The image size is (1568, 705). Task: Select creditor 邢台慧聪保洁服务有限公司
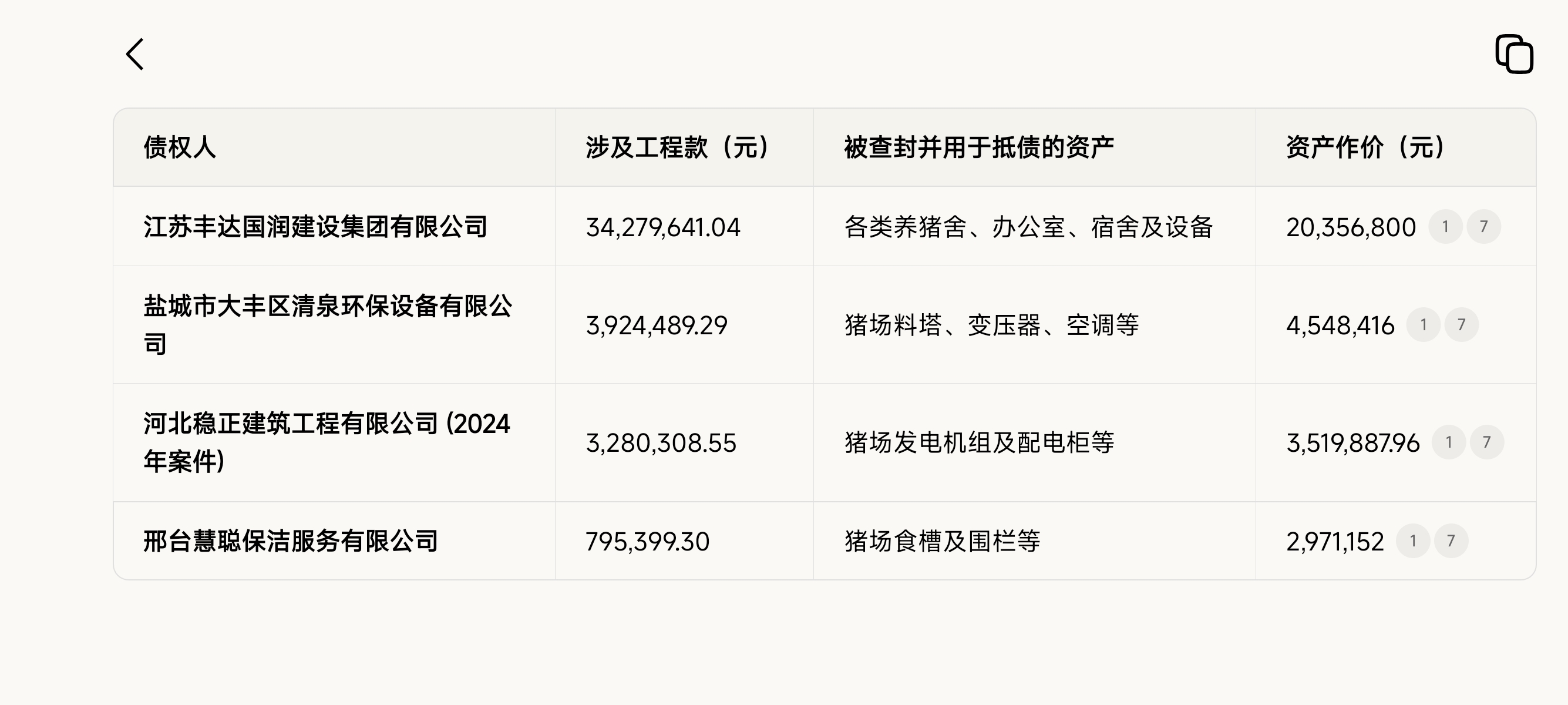[291, 541]
